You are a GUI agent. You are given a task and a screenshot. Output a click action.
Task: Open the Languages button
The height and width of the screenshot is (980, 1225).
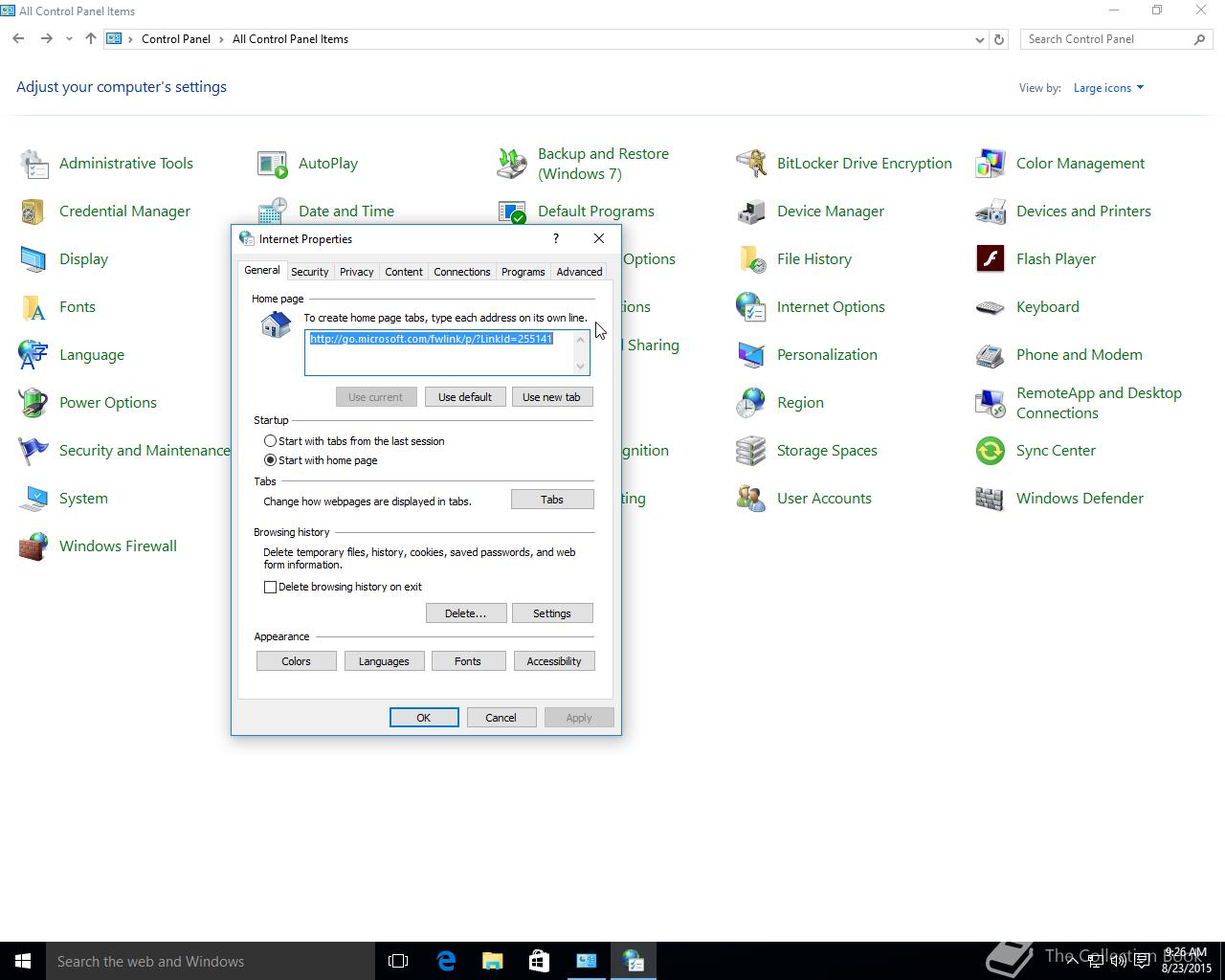click(x=384, y=661)
